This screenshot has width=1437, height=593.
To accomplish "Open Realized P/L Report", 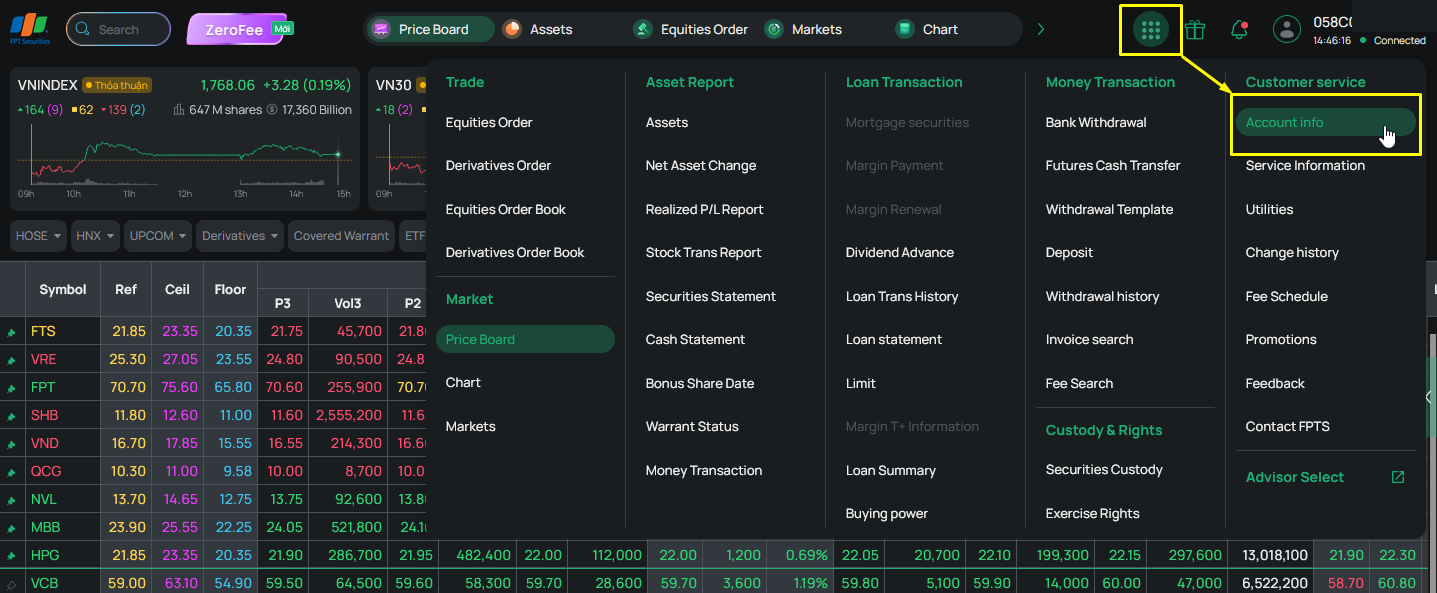I will coord(704,210).
